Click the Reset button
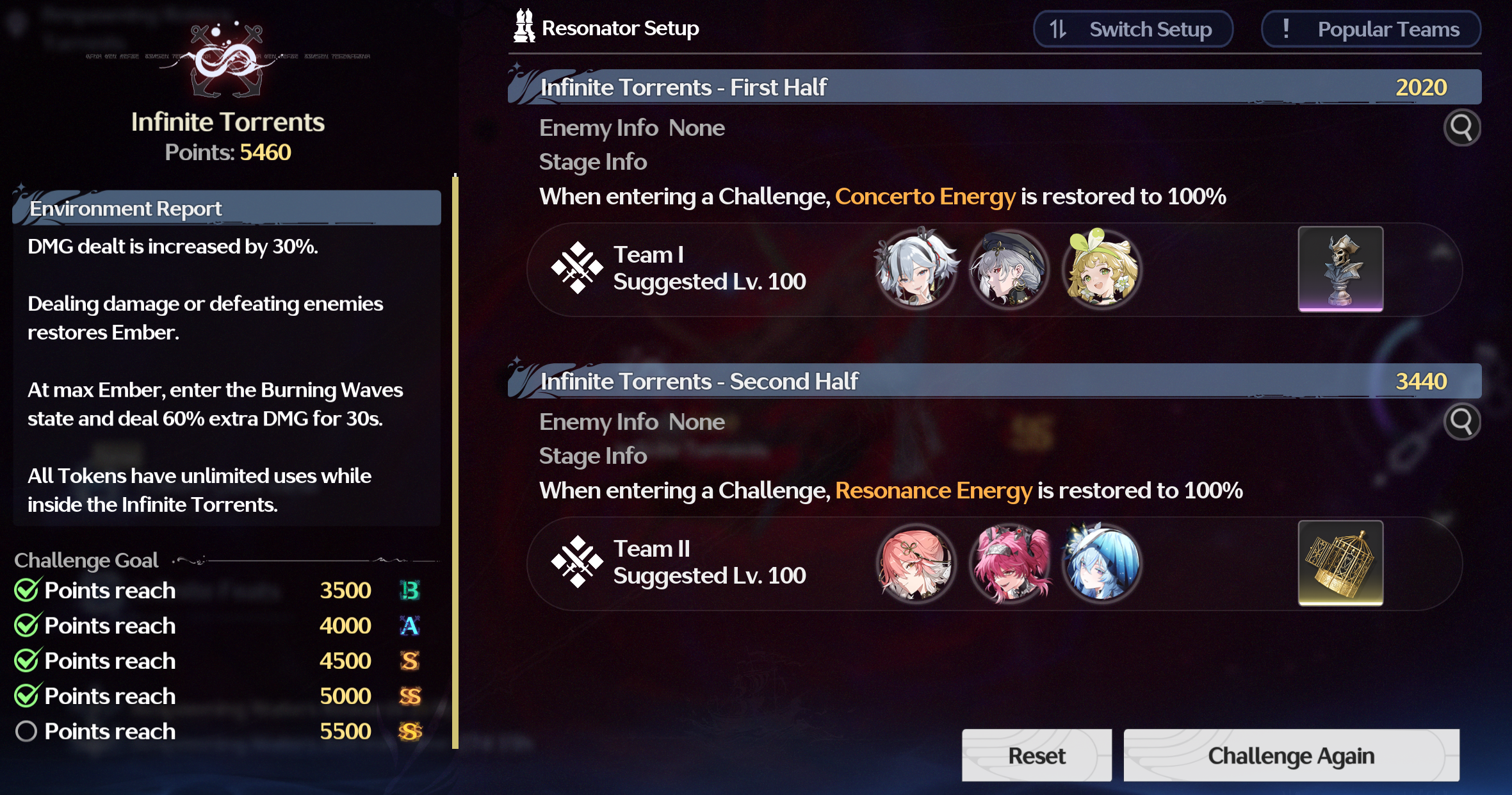This screenshot has width=1512, height=795. click(x=1037, y=755)
